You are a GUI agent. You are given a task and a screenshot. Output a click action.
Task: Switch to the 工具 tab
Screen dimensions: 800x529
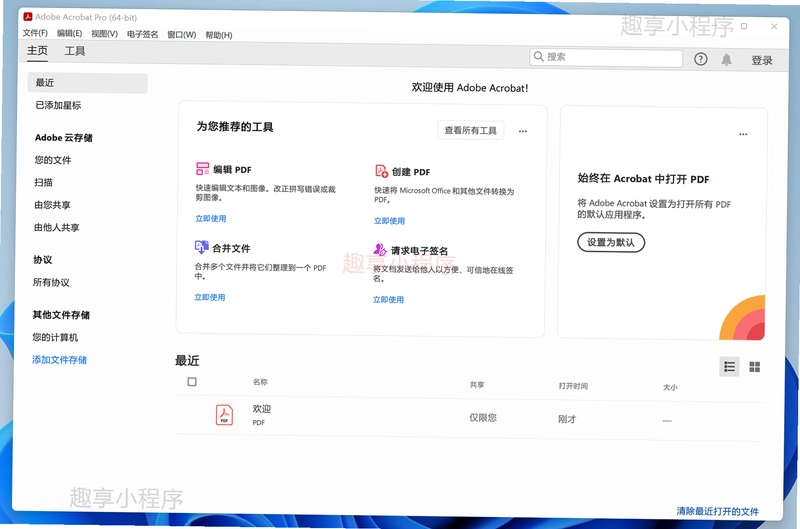pos(74,51)
